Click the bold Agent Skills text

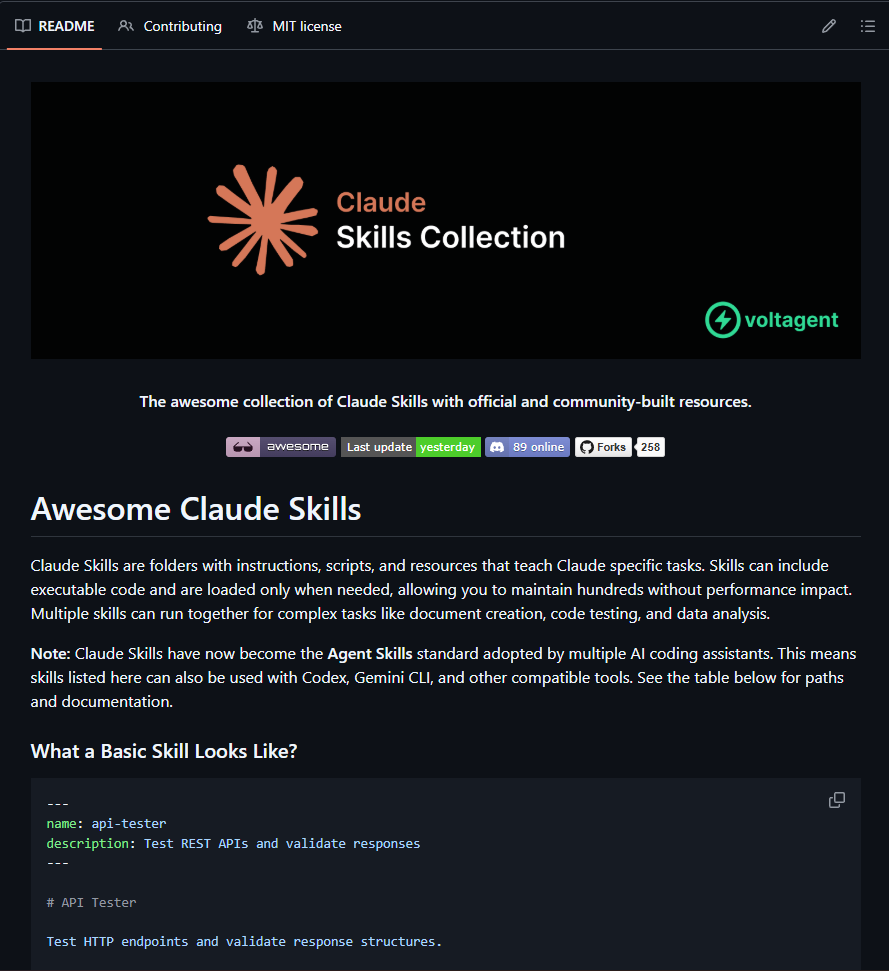tap(370, 654)
